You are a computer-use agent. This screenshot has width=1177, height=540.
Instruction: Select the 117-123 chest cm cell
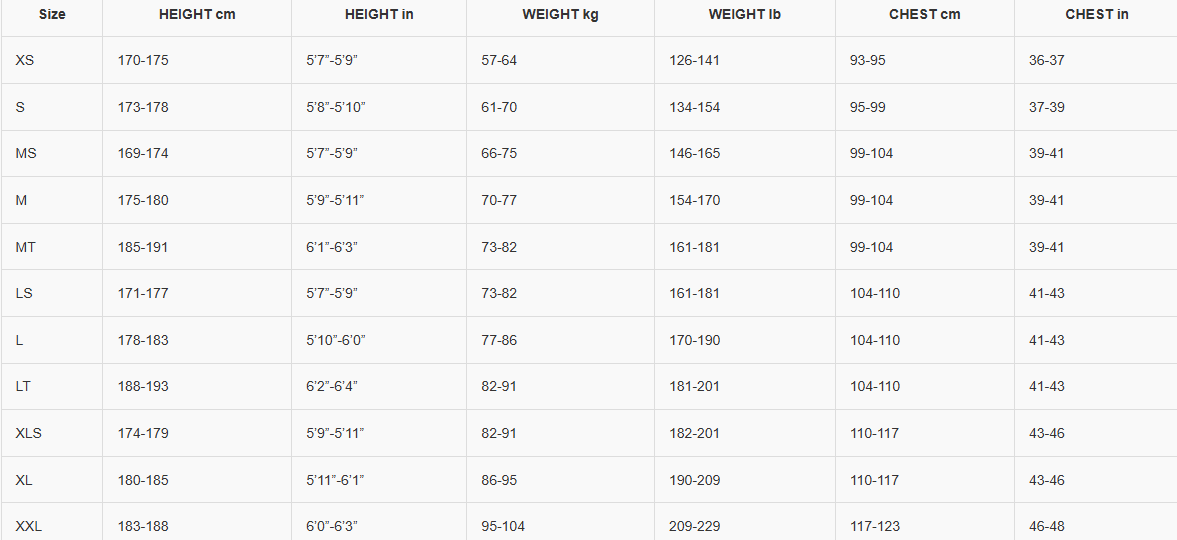pos(875,526)
